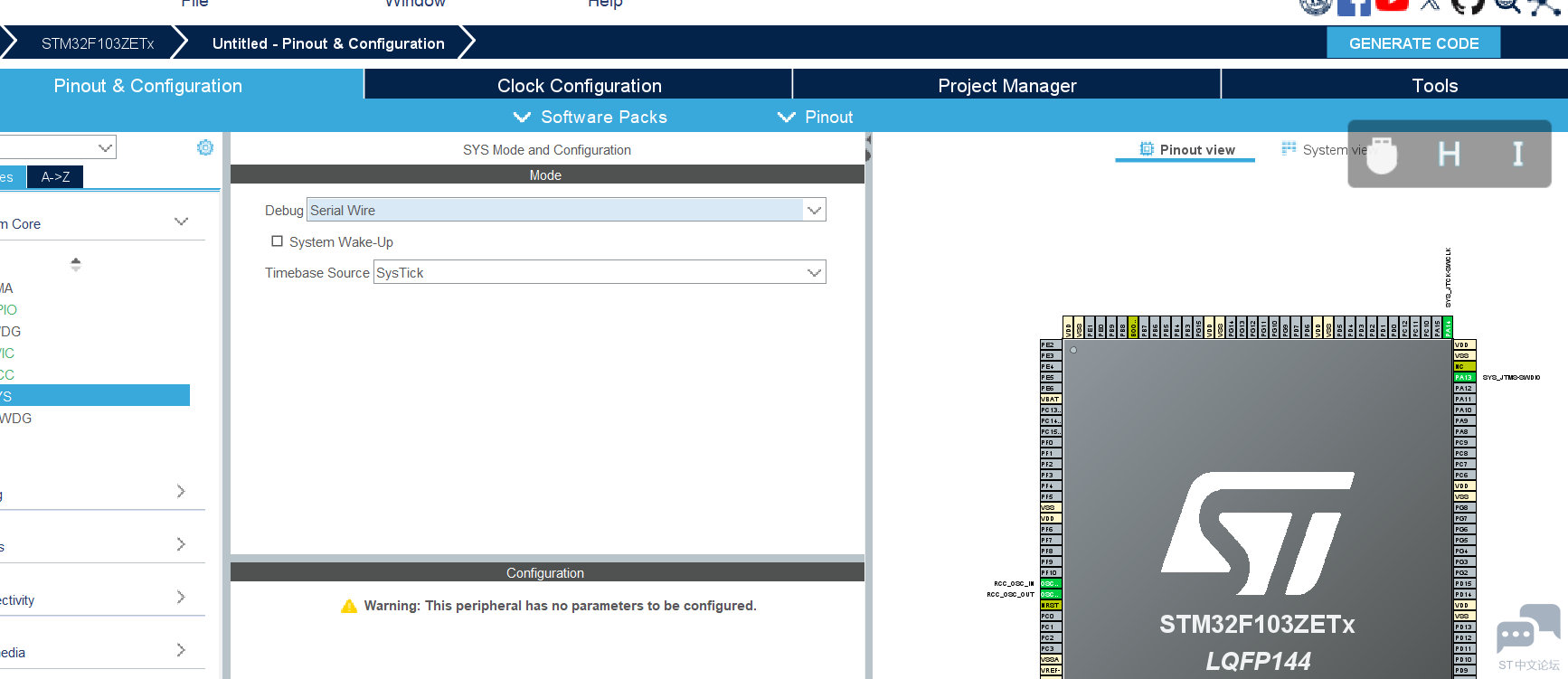Image resolution: width=1568 pixels, height=679 pixels.
Task: Select the PG8 pin on the chip
Action: [x=1464, y=507]
